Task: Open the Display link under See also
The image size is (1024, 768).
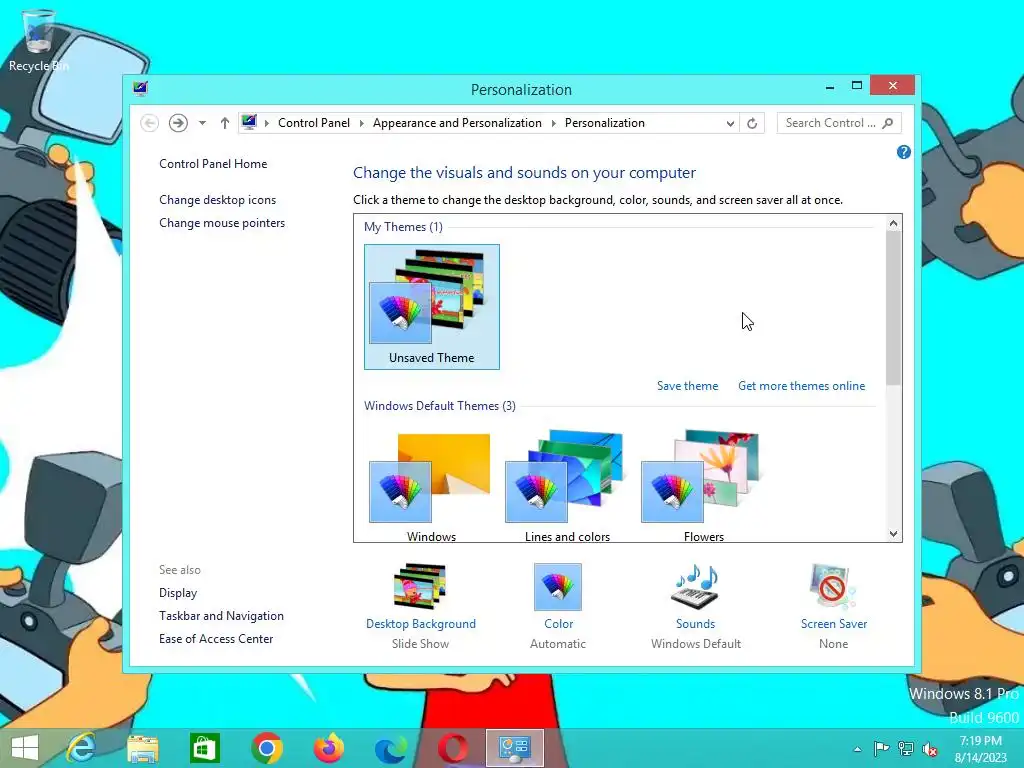Action: click(178, 593)
